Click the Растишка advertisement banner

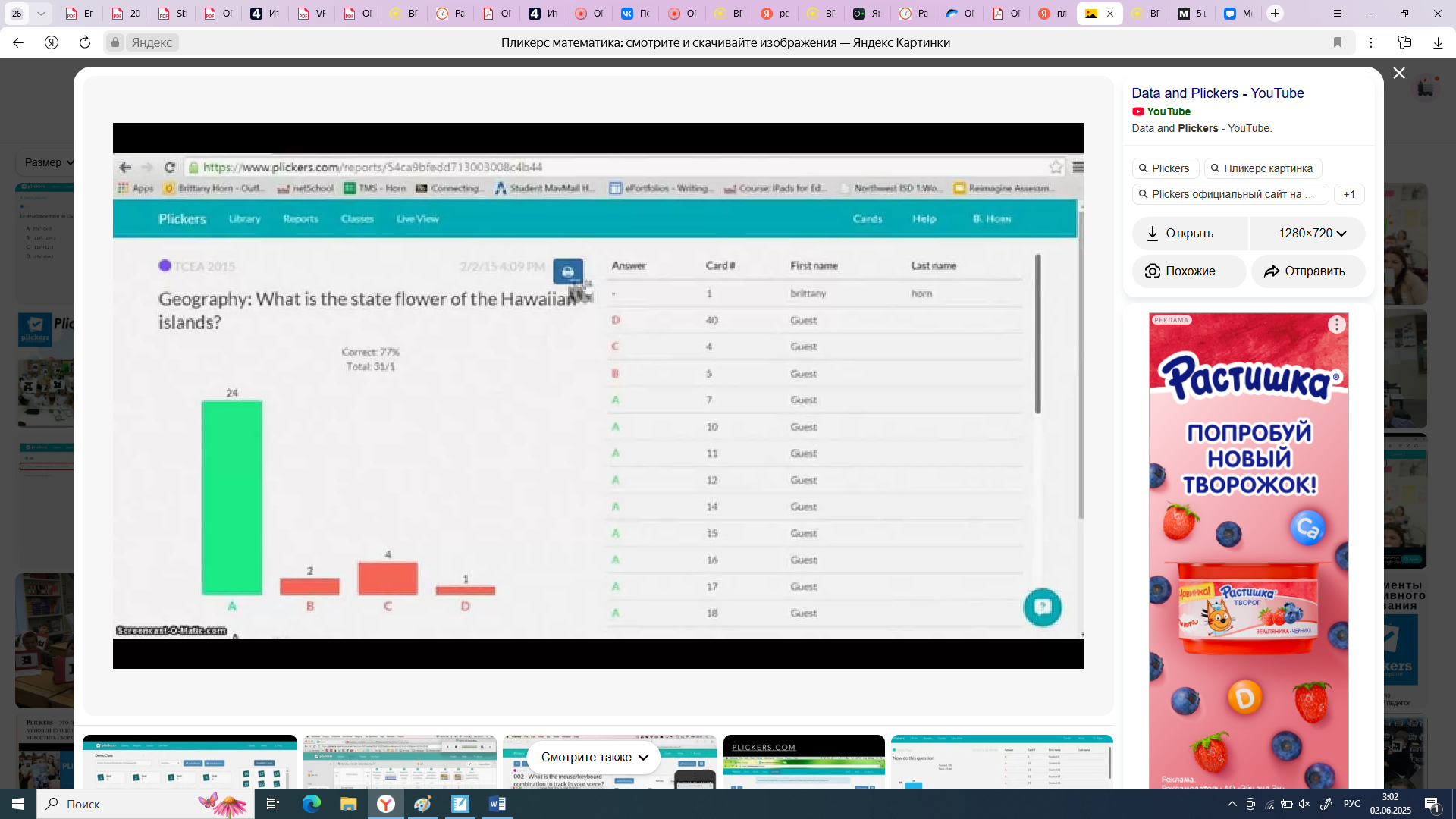coord(1248,551)
